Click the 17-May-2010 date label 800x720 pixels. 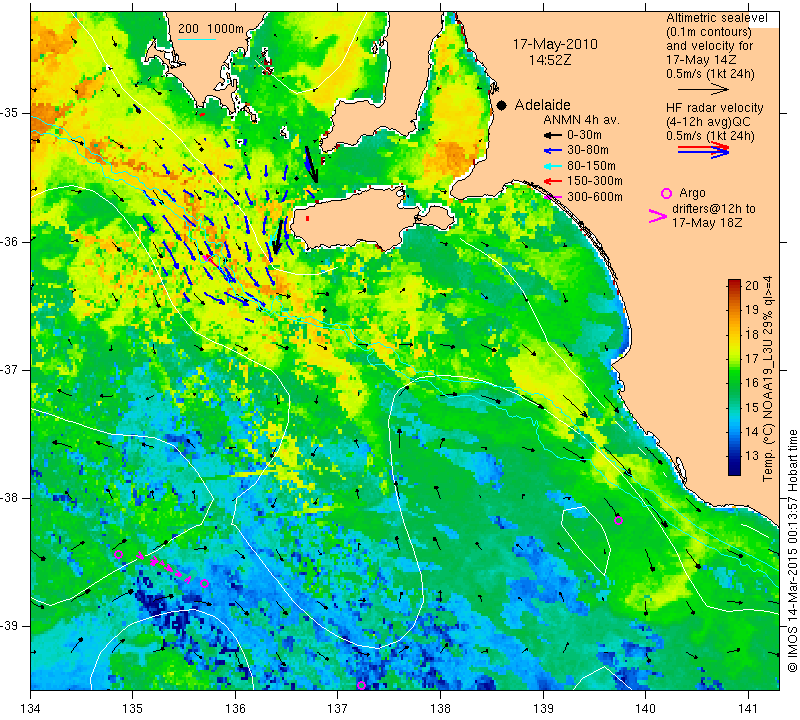coord(555,44)
